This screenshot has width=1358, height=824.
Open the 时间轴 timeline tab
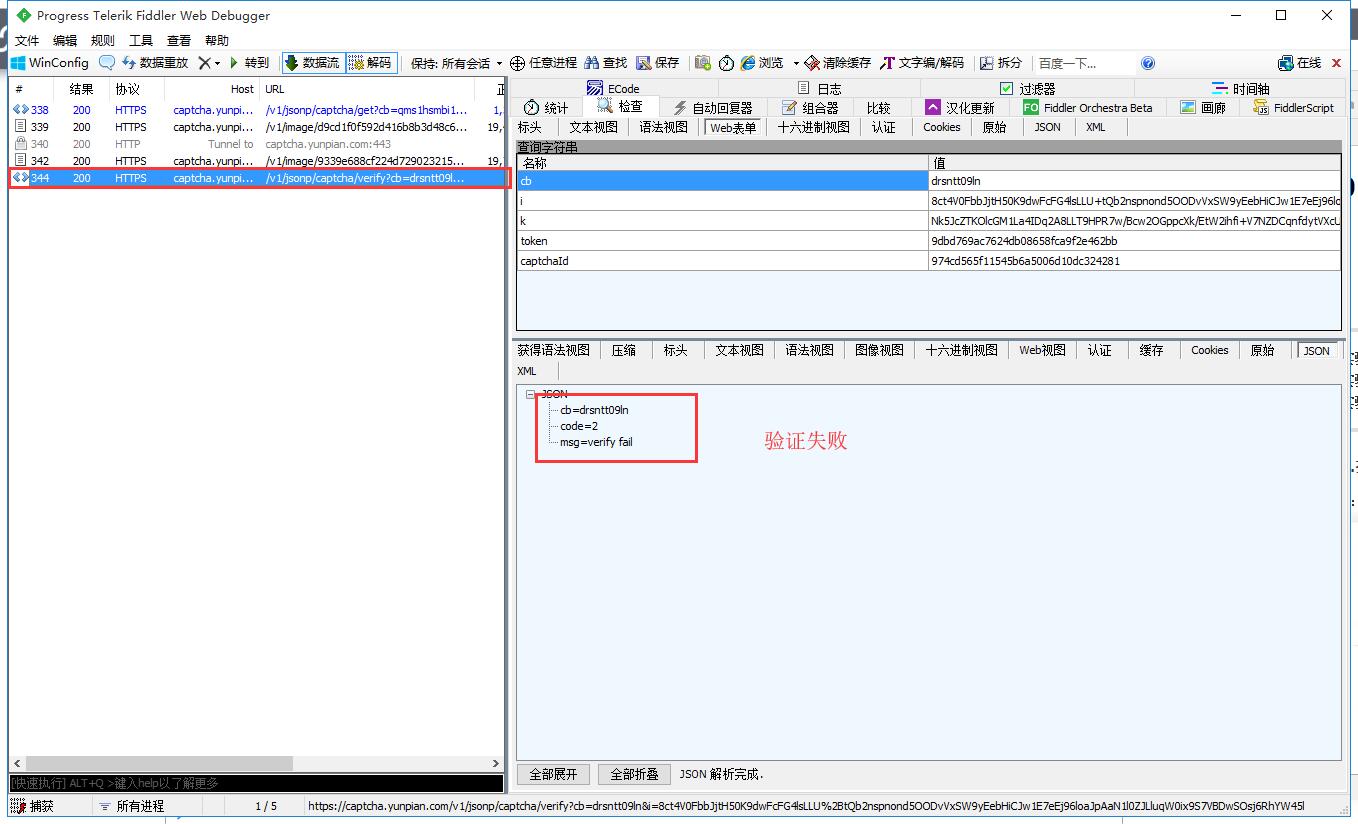(1240, 88)
